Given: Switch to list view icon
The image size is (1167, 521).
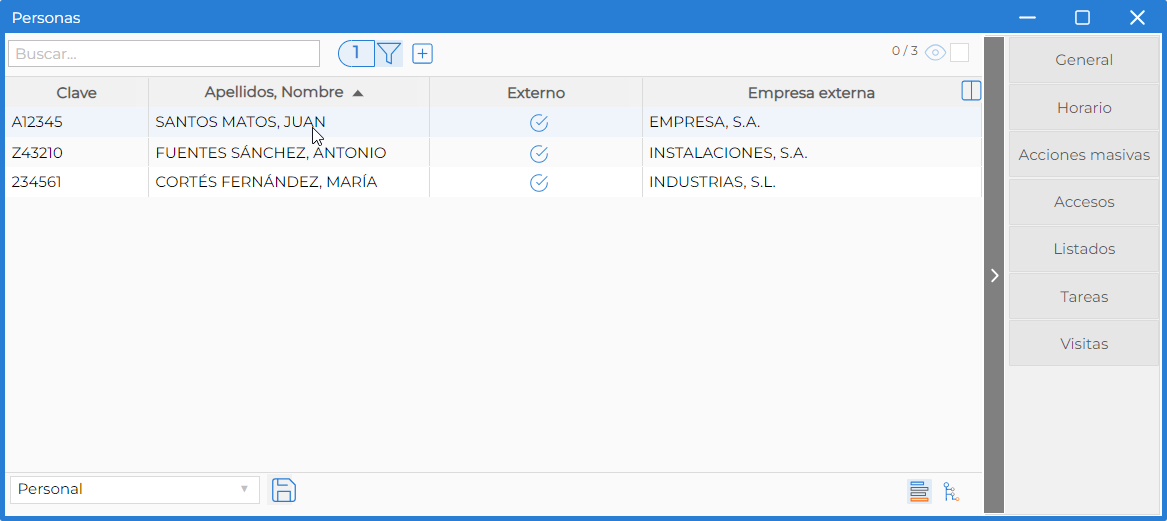Looking at the screenshot, I should pyautogui.click(x=919, y=491).
